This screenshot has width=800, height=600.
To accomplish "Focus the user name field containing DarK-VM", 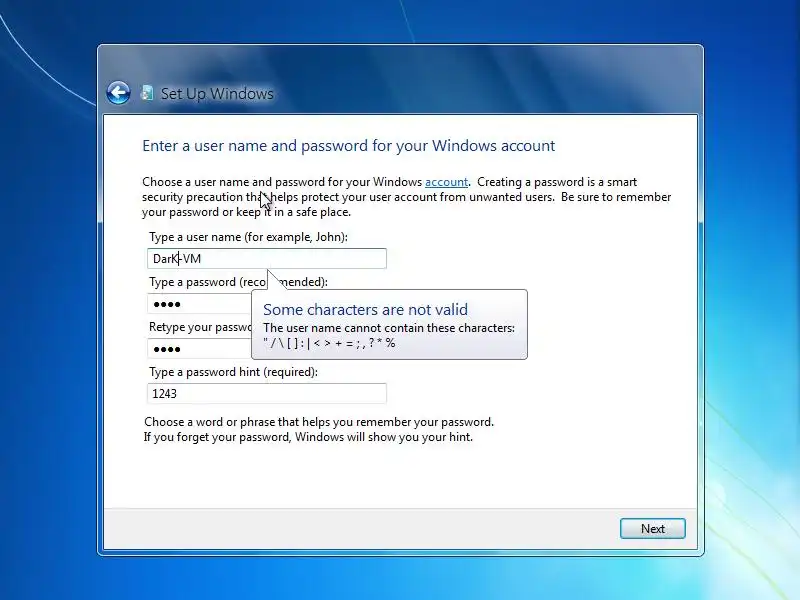I will click(267, 259).
